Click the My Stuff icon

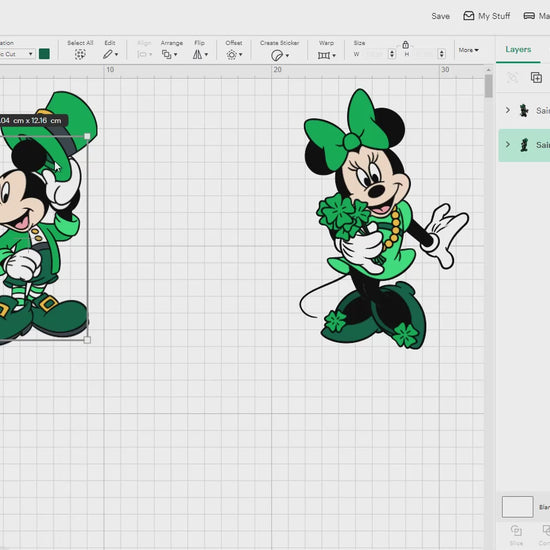click(469, 16)
